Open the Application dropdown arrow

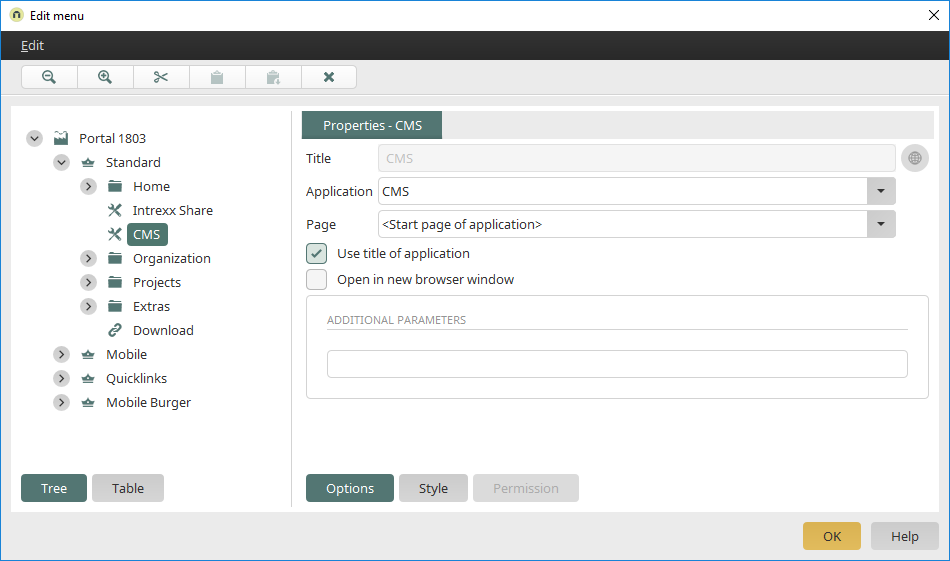point(881,191)
